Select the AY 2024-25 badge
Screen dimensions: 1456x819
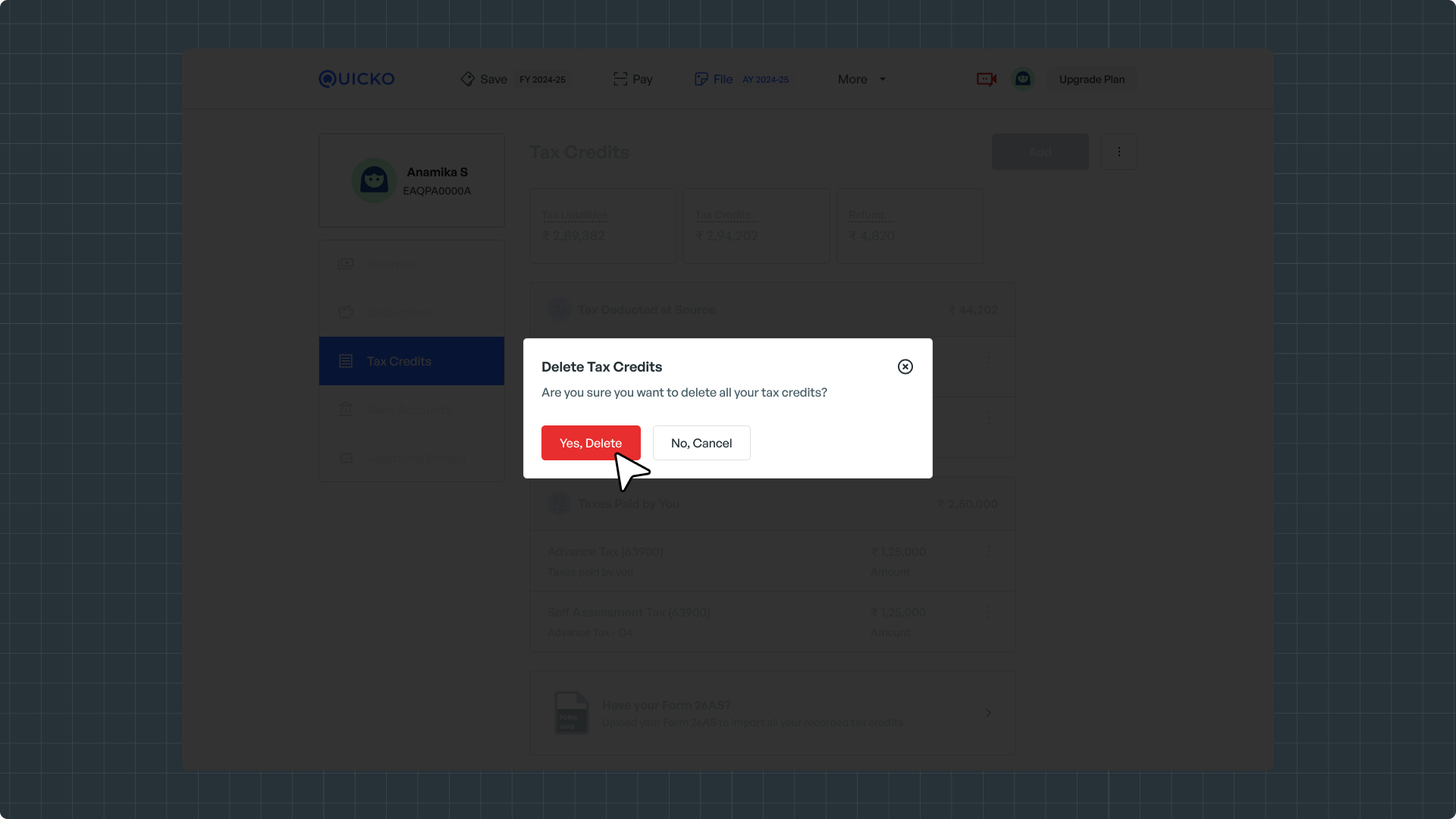pyautogui.click(x=765, y=80)
